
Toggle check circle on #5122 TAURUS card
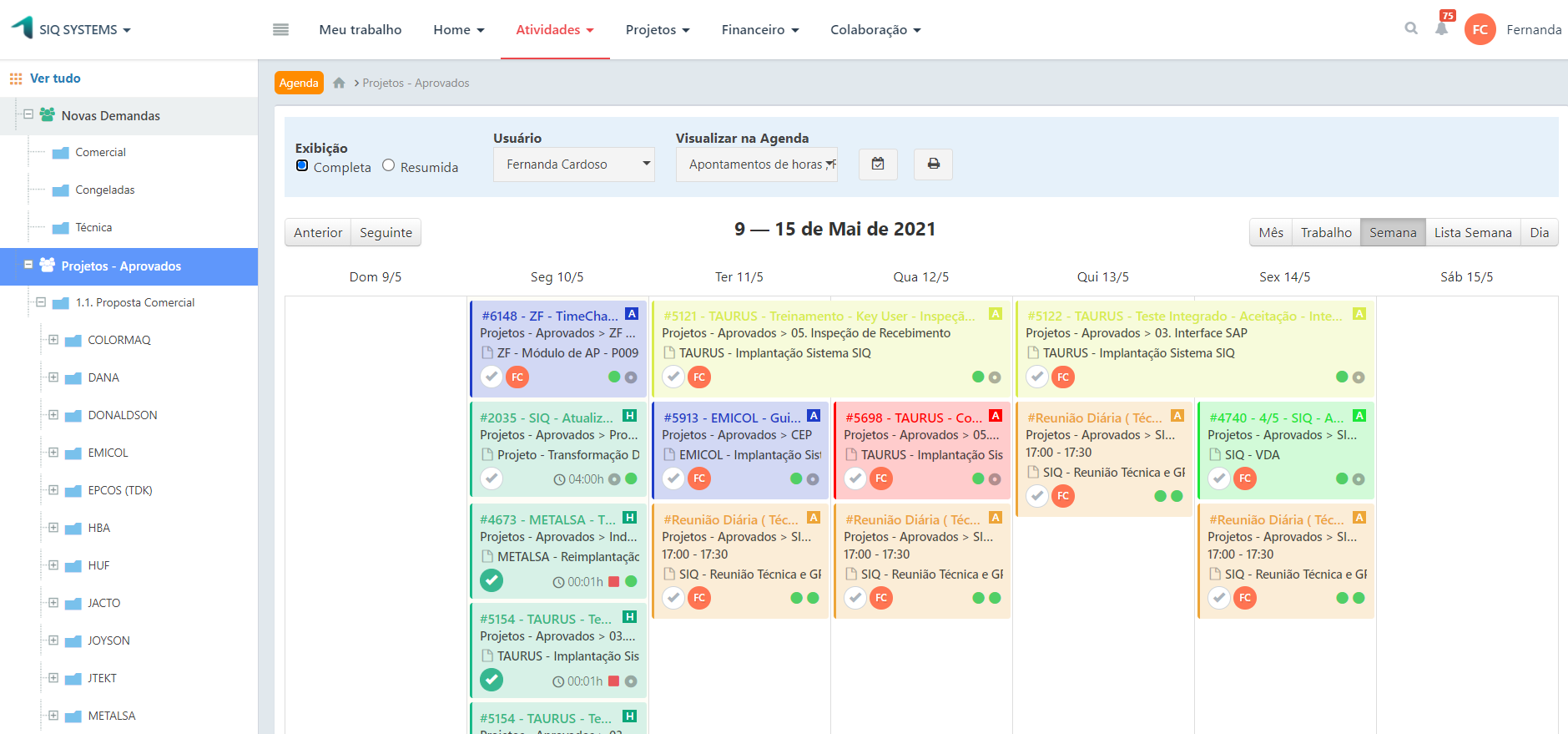coord(1037,377)
